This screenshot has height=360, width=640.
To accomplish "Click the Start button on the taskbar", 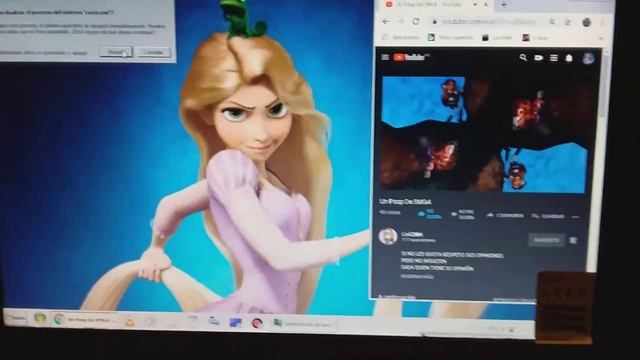I will click(16, 317).
